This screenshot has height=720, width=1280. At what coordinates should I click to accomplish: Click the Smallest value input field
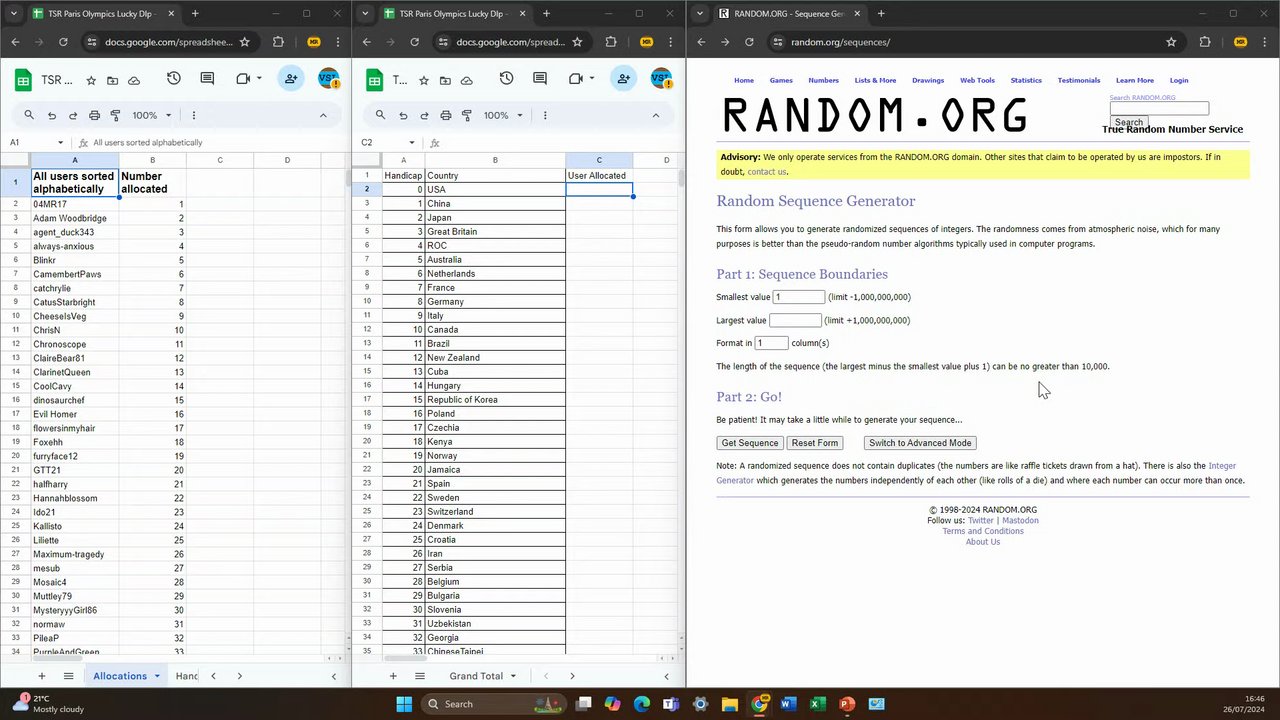799,297
